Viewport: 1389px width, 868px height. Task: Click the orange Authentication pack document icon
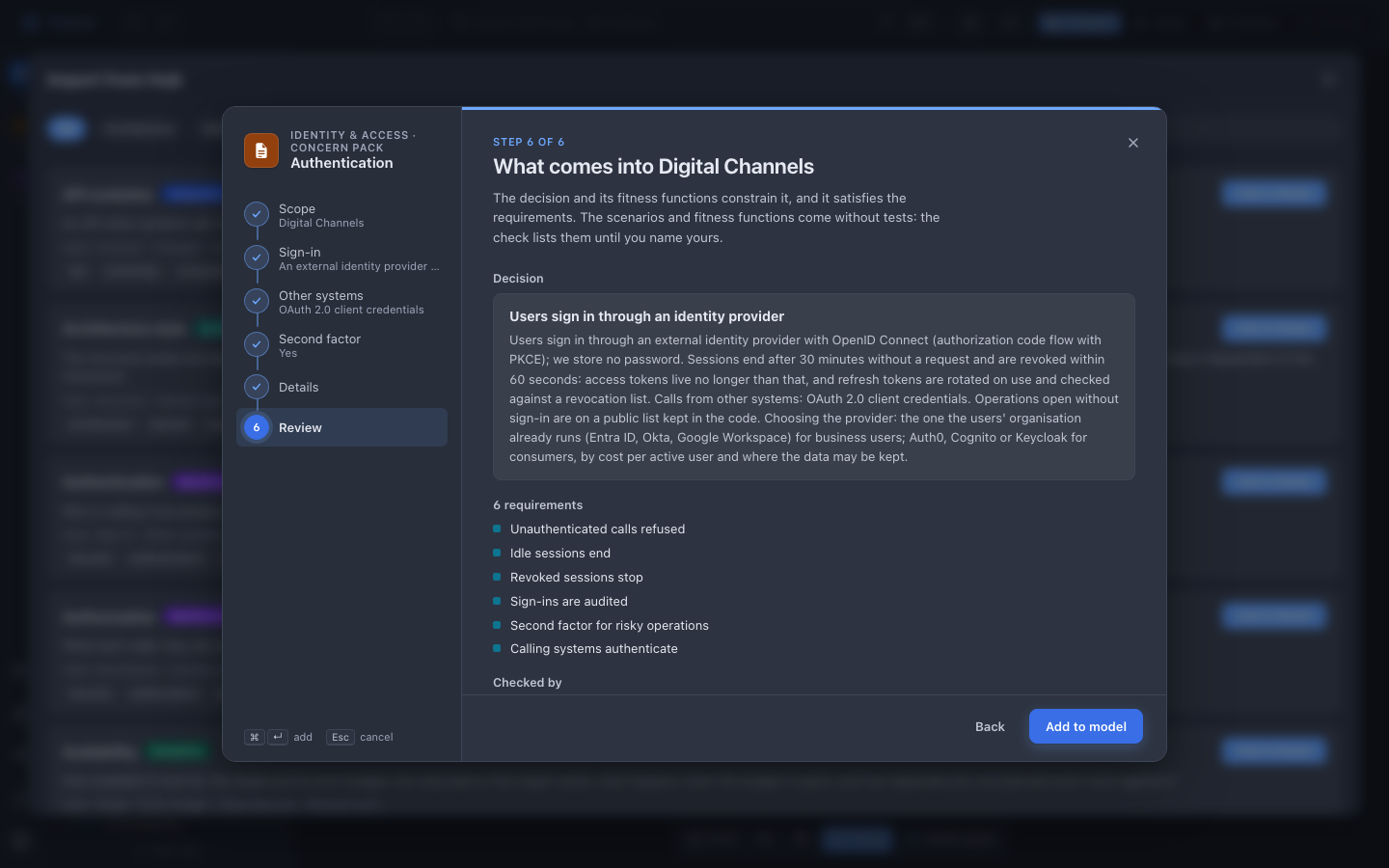click(x=261, y=150)
